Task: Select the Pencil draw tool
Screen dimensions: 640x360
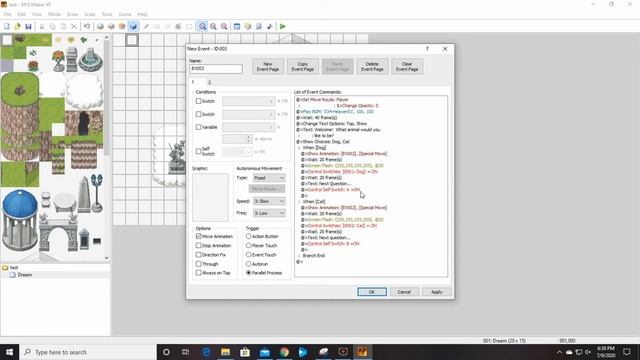Action: click(146, 27)
